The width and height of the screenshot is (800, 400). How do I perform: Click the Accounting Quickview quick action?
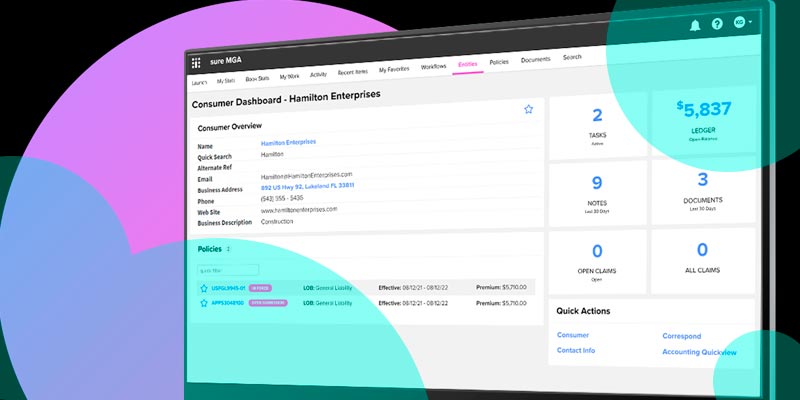699,352
